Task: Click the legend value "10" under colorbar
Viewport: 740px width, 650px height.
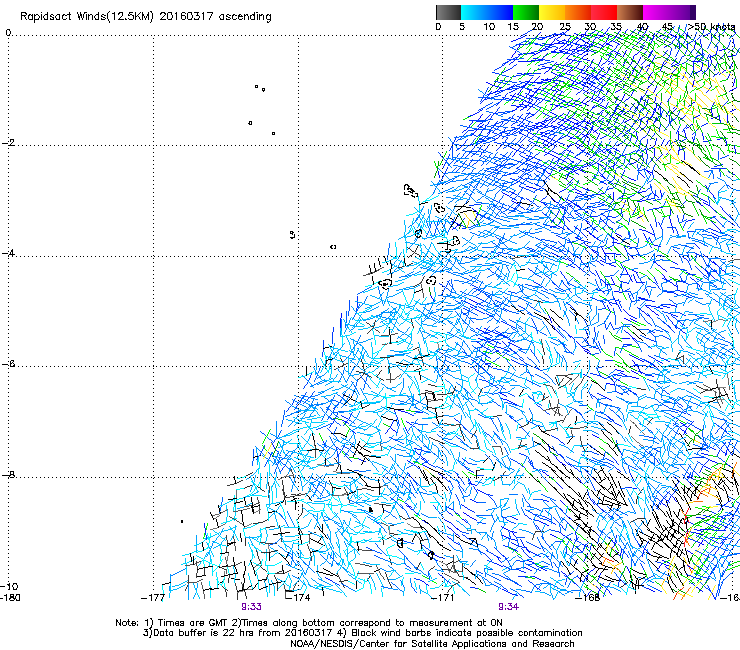Action: coord(489,27)
